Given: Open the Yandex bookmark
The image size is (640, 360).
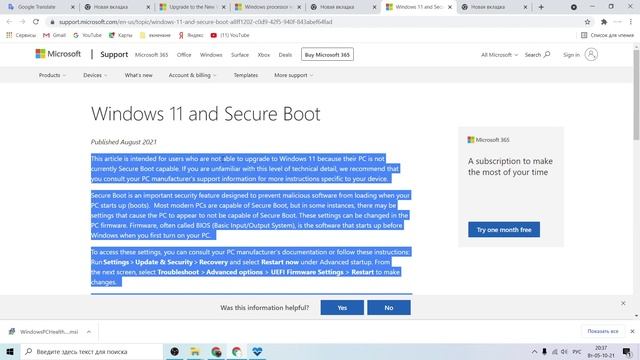Looking at the screenshot, I should point(191,36).
